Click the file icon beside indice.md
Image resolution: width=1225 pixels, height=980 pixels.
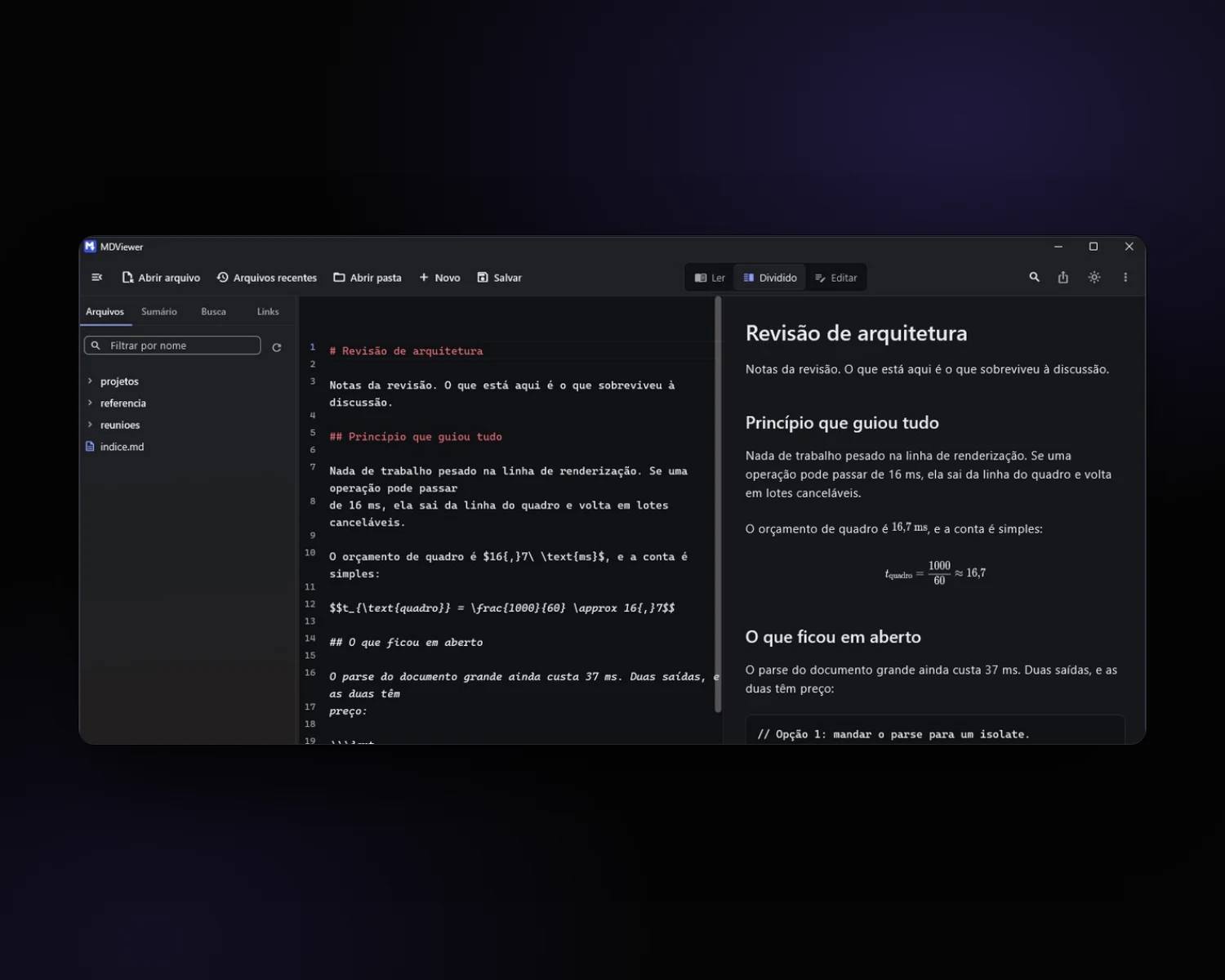(90, 447)
